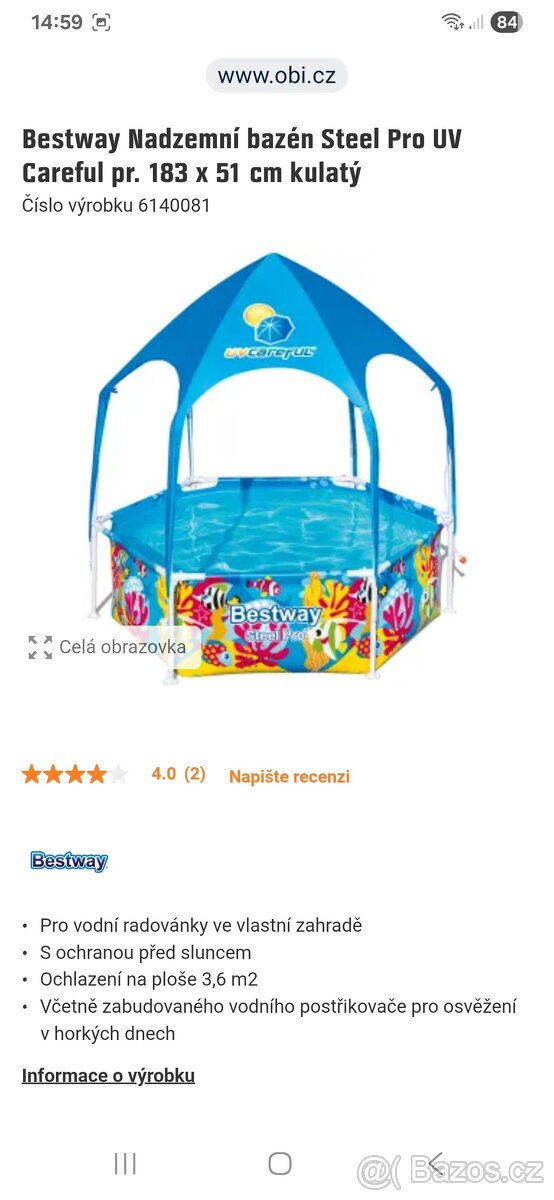Tap the Bestway brand logo
The height and width of the screenshot is (1200, 554).
pos(69,861)
